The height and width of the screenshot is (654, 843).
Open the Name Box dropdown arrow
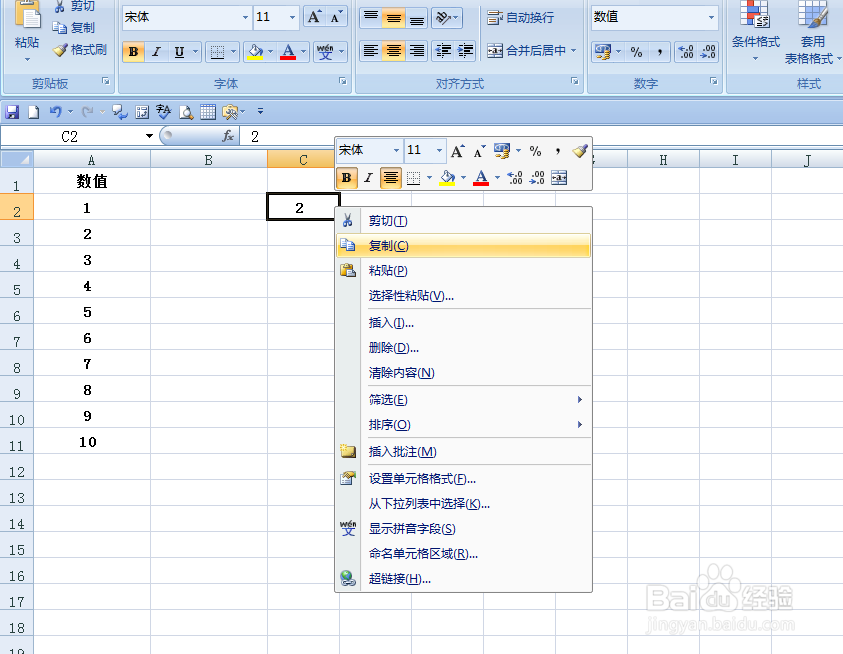[x=149, y=136]
